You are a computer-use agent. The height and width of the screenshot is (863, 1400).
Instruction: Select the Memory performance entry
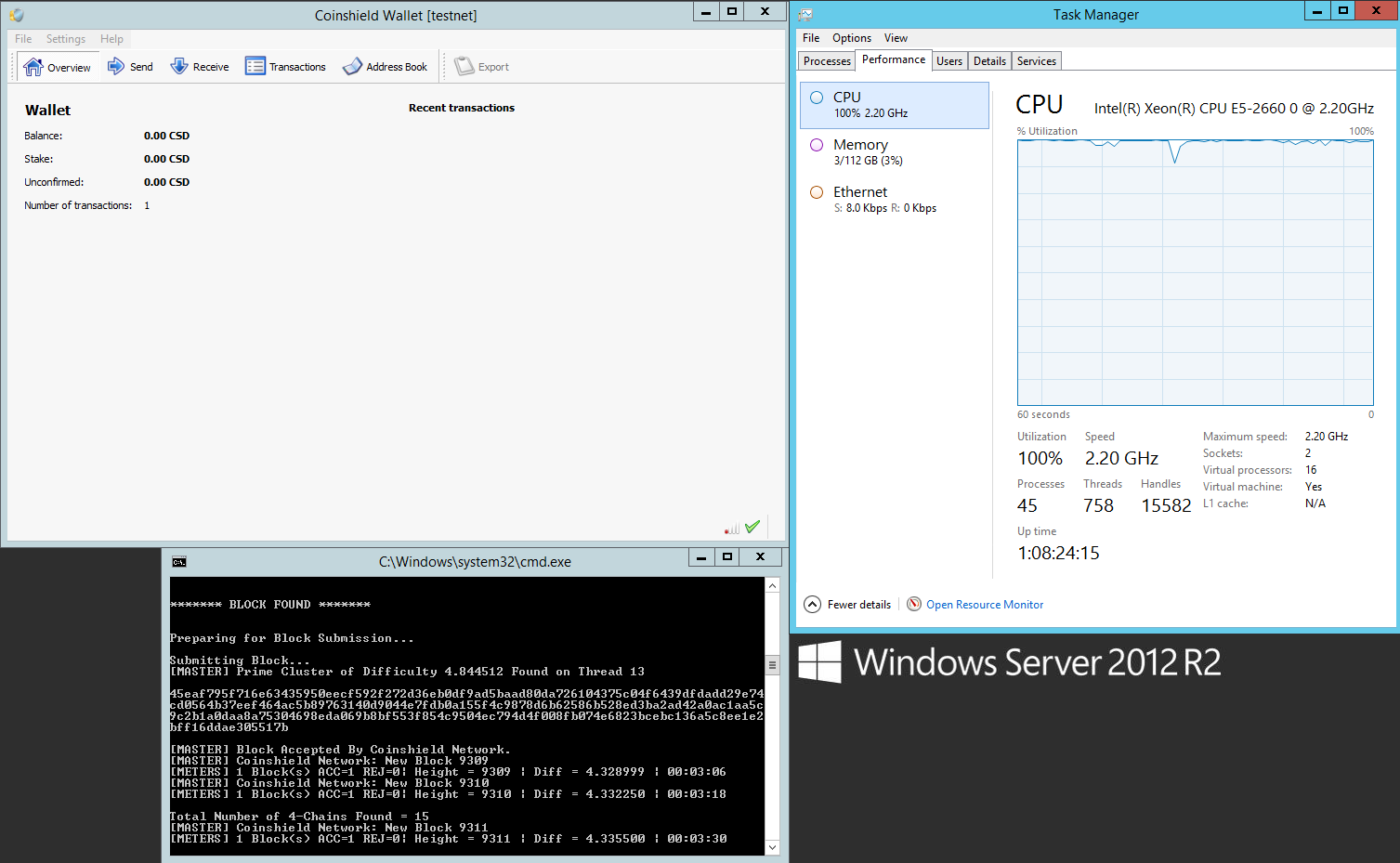point(895,152)
